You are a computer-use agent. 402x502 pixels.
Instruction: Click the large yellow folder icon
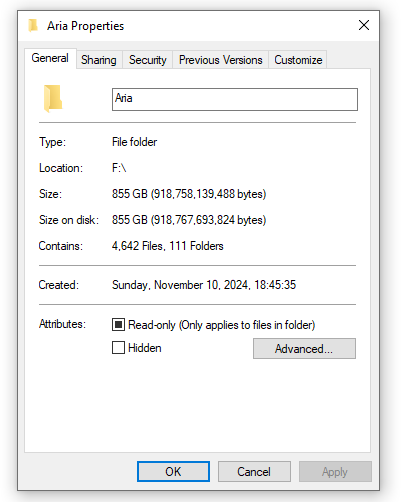pos(53,98)
